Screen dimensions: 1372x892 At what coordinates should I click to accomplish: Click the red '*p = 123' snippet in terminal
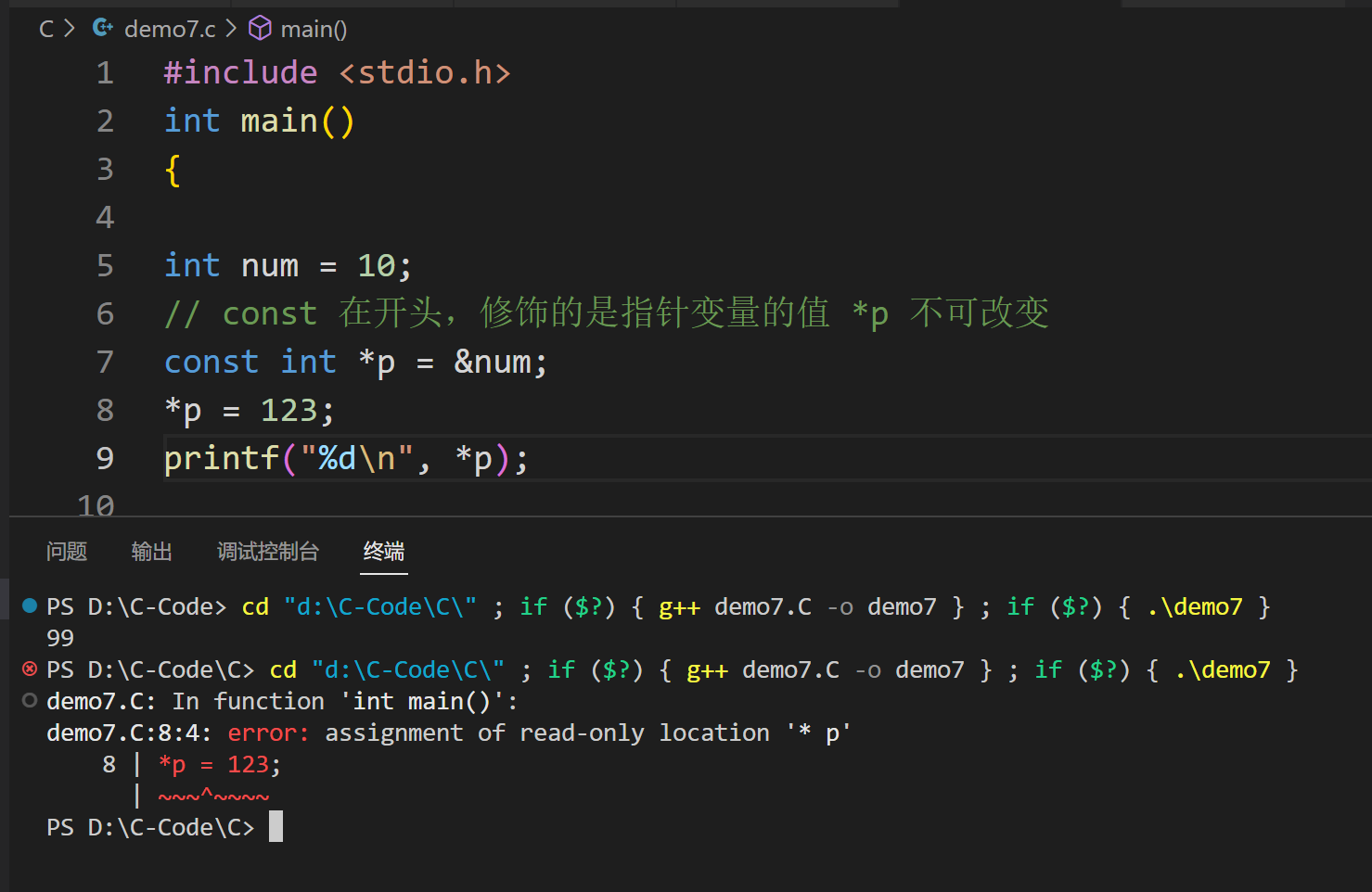214,764
